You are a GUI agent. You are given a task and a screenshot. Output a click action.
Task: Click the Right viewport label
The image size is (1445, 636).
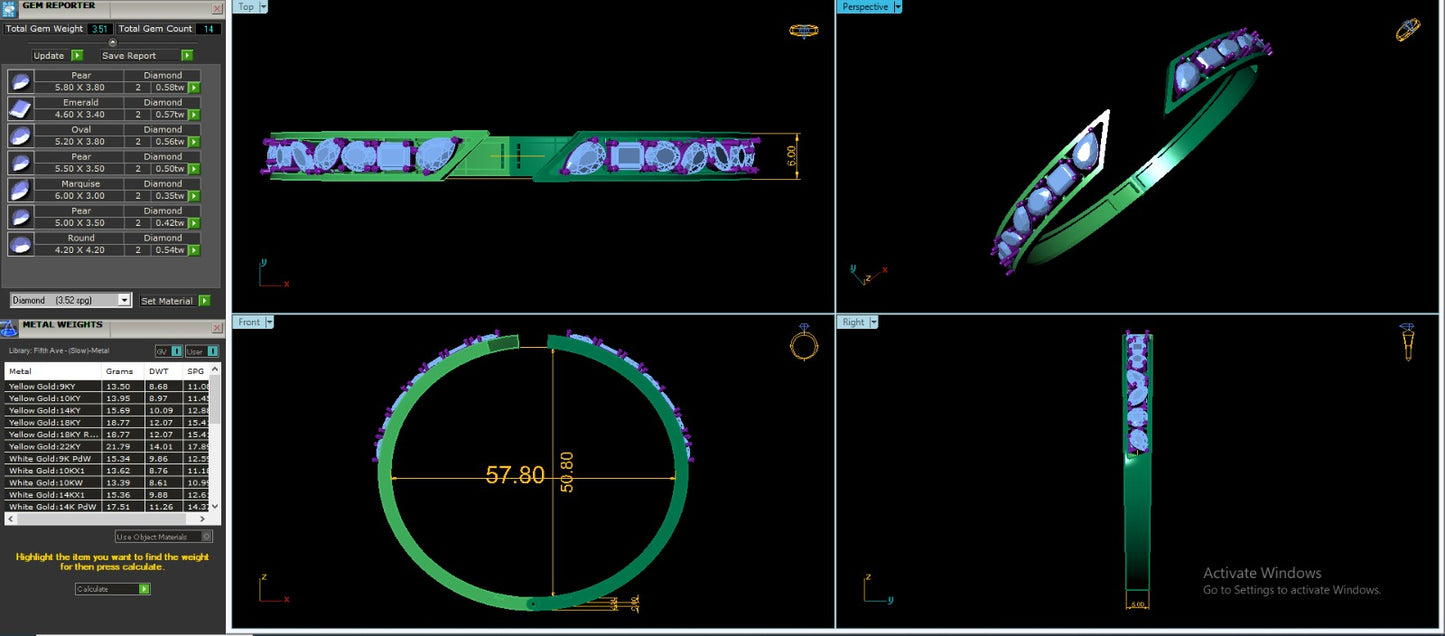pyautogui.click(x=853, y=322)
